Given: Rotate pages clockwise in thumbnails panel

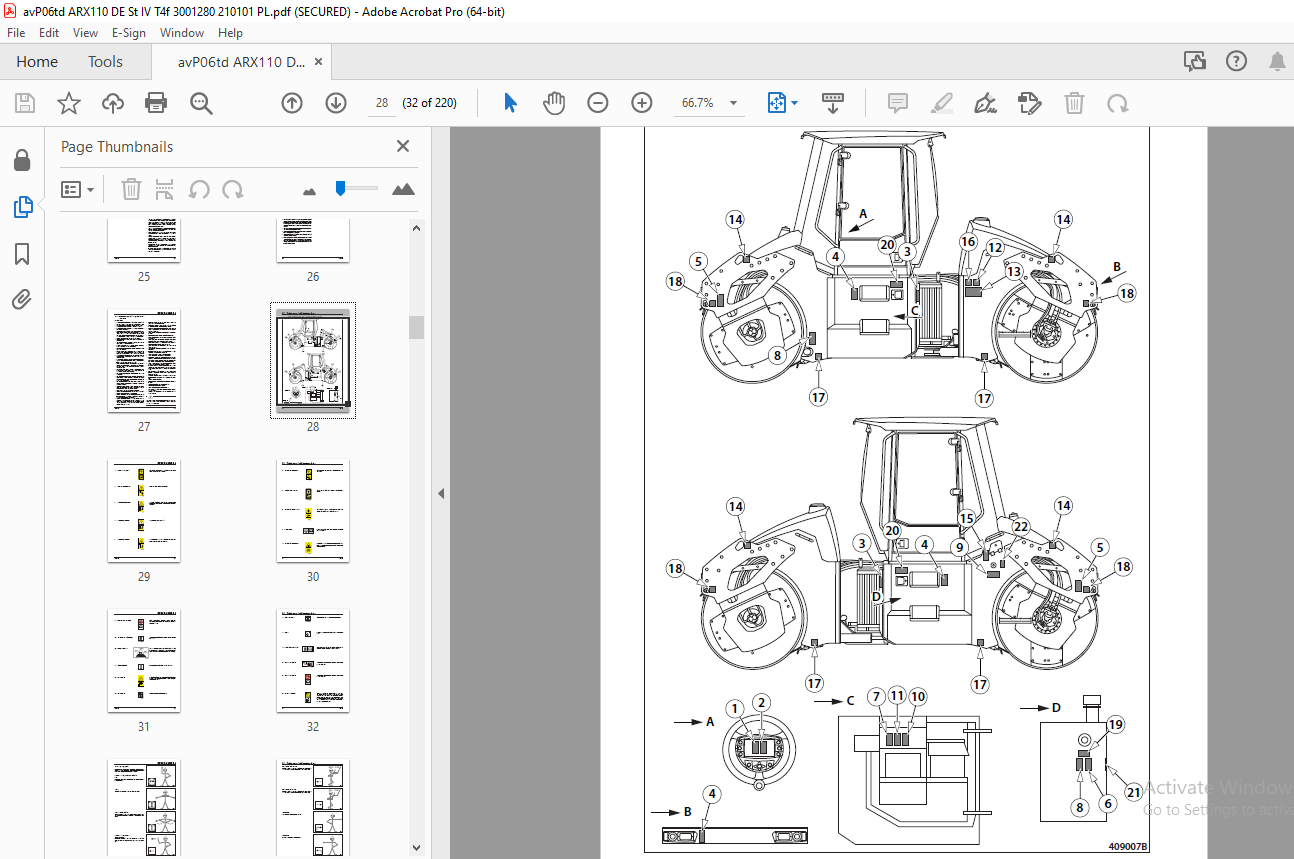Looking at the screenshot, I should [x=233, y=189].
